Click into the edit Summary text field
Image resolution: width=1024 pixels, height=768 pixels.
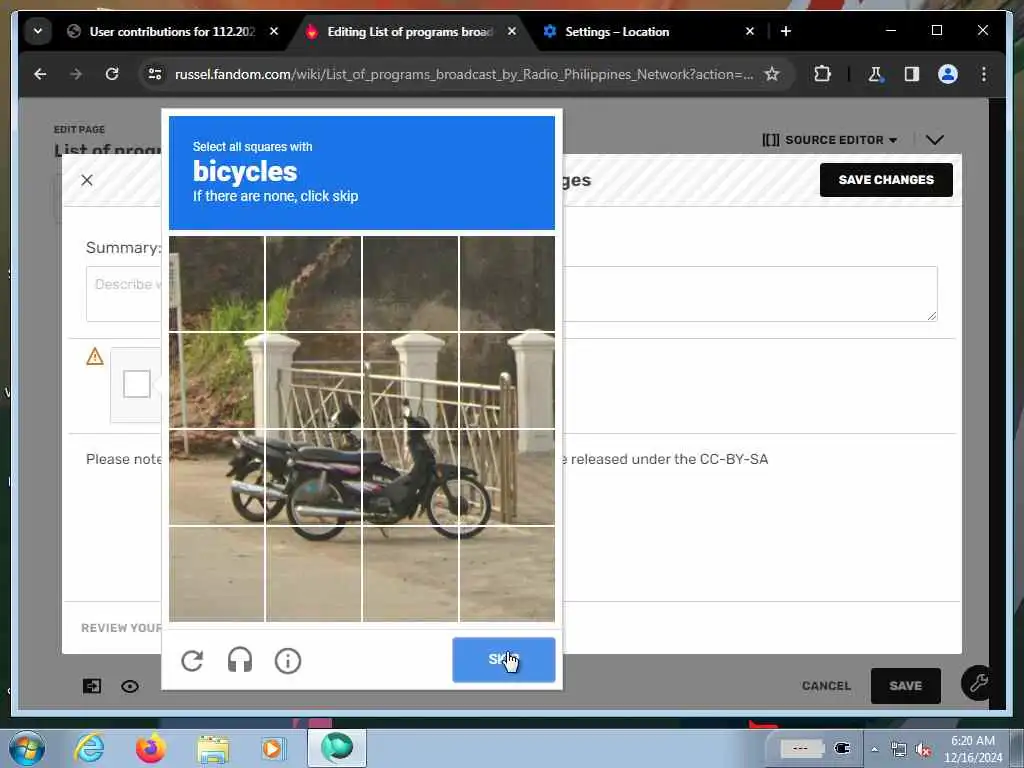coord(511,294)
